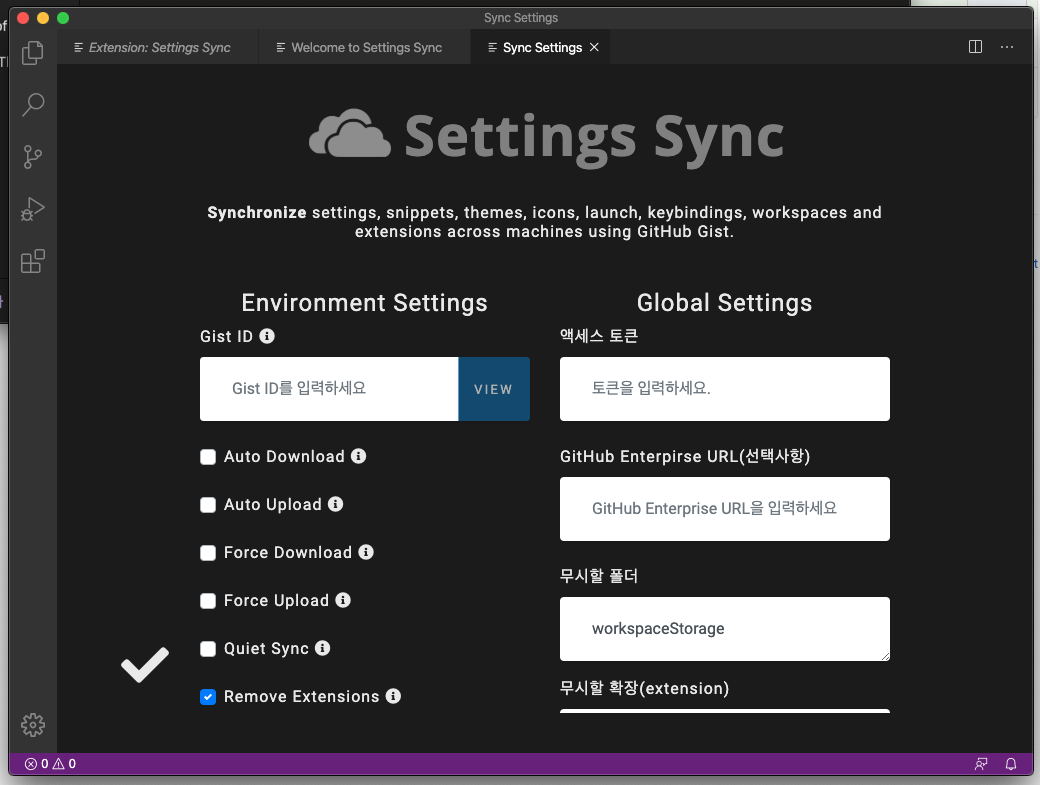Click the Auto Download info icon
This screenshot has height=785, width=1040.
tap(358, 456)
